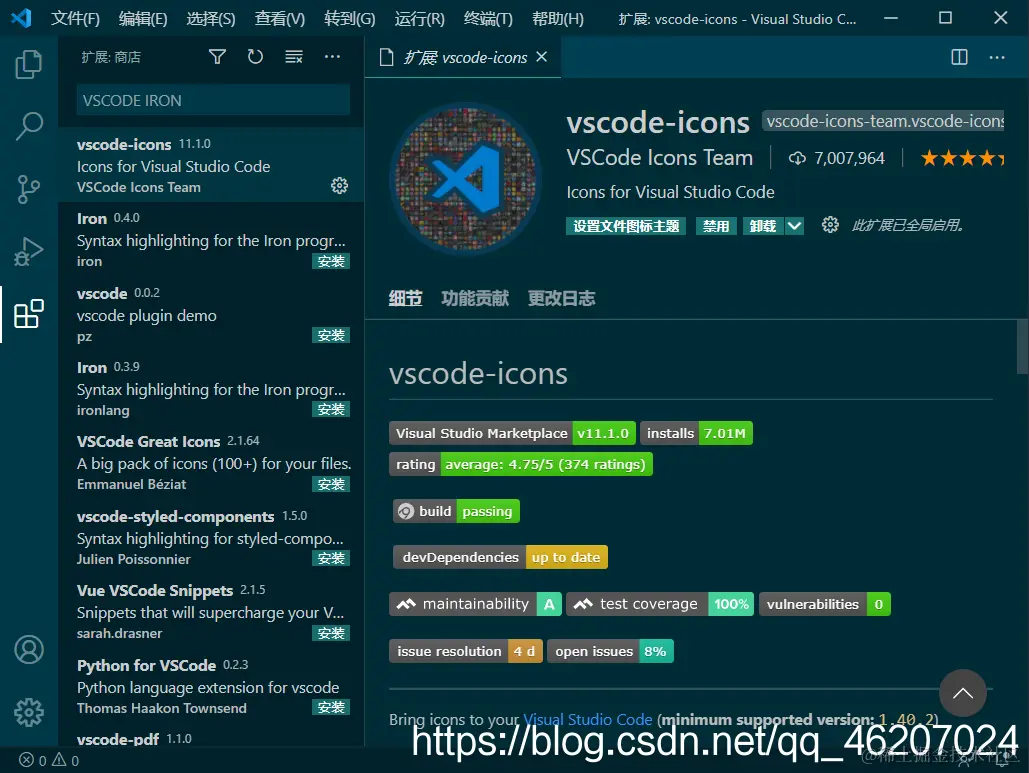Screen dimensions: 1029x773
Task: Open the Accounts menu icon
Action: click(x=29, y=650)
